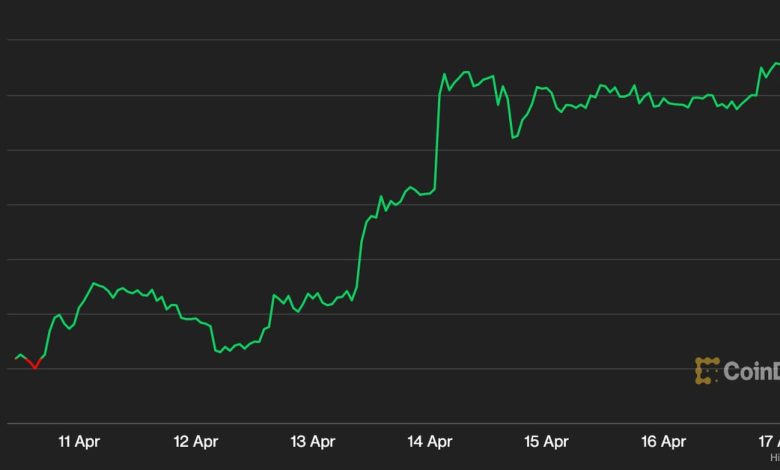The height and width of the screenshot is (470, 780).
Task: Click the line's low point after 12 Apr
Action: pos(219,351)
